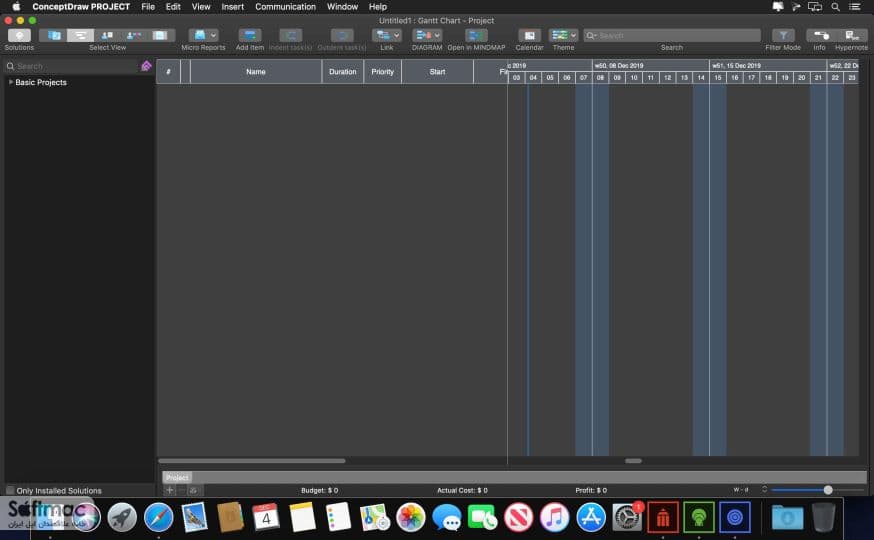This screenshot has width=874, height=540.
Task: Open the Calendar toolbar icon
Action: click(530, 35)
